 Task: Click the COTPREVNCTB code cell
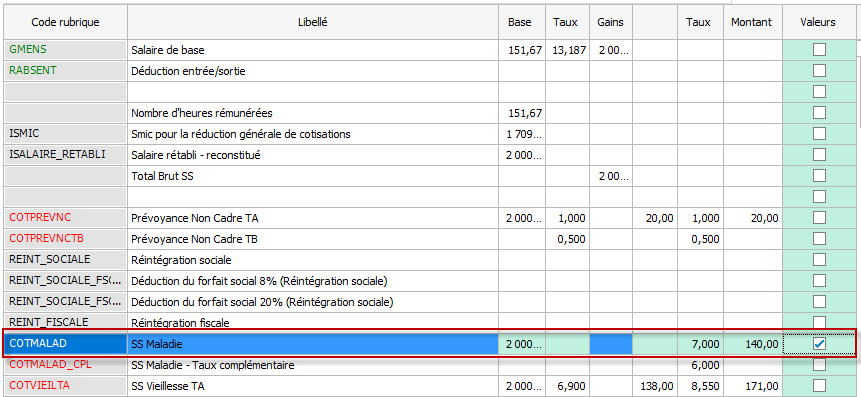[65, 239]
